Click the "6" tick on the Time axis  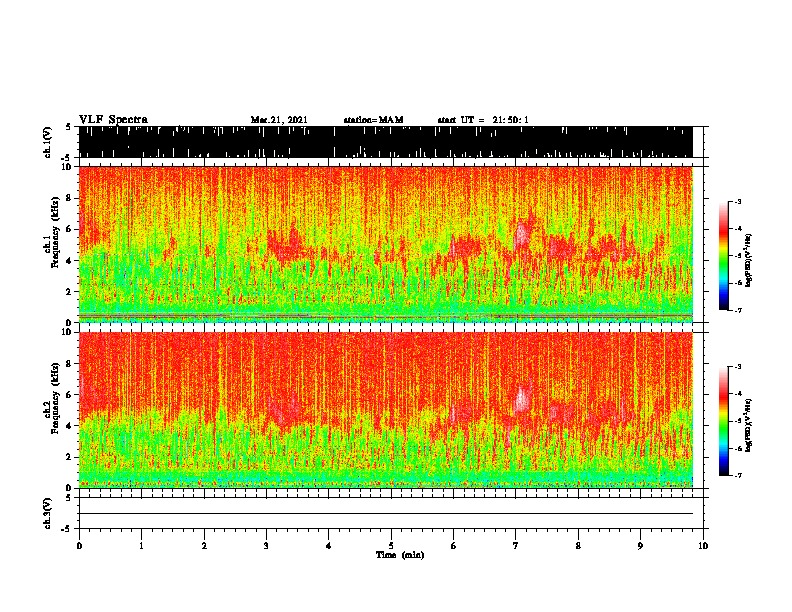click(x=454, y=546)
